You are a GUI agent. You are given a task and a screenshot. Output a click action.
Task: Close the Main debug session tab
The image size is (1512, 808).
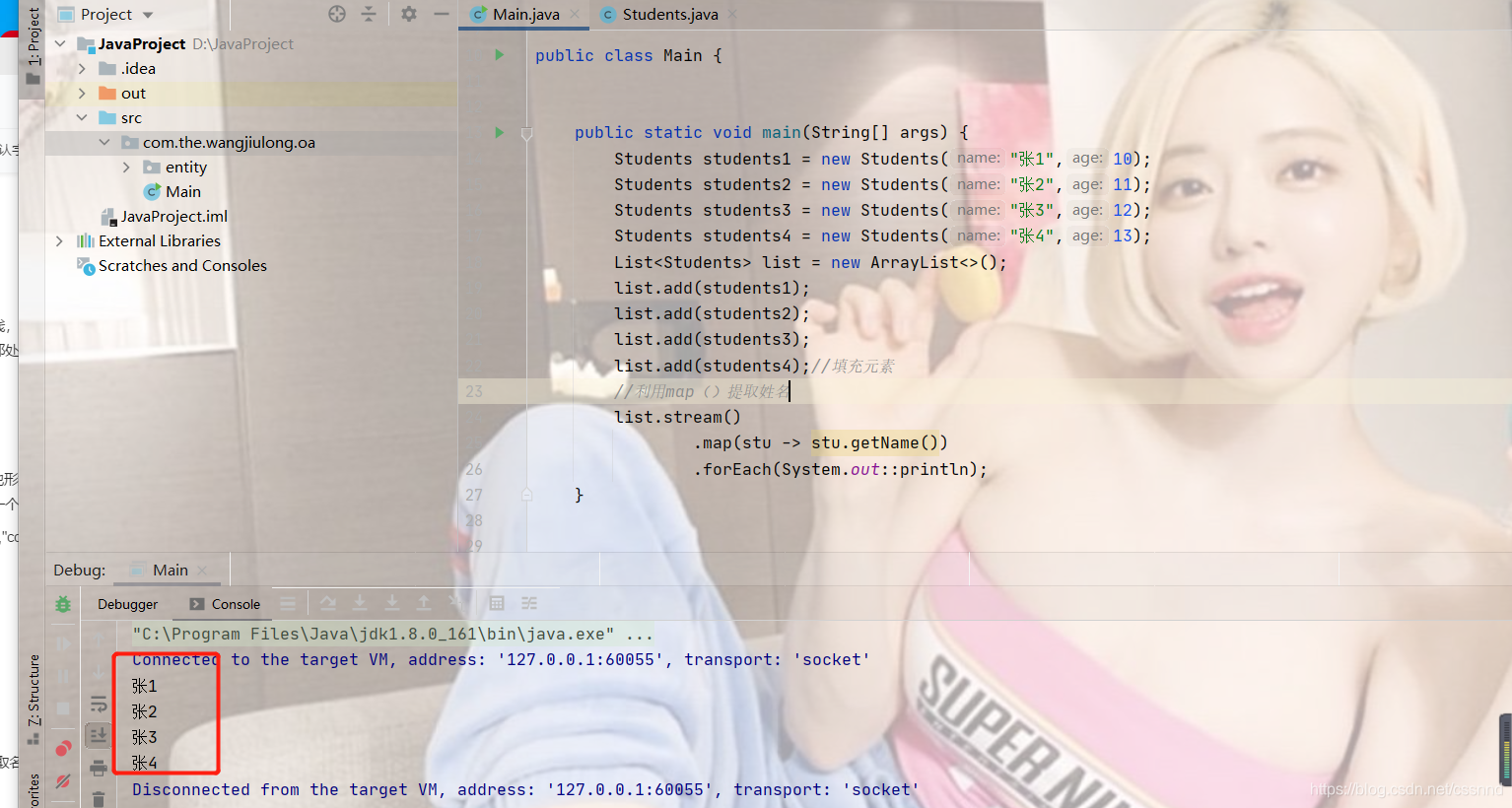(x=202, y=571)
